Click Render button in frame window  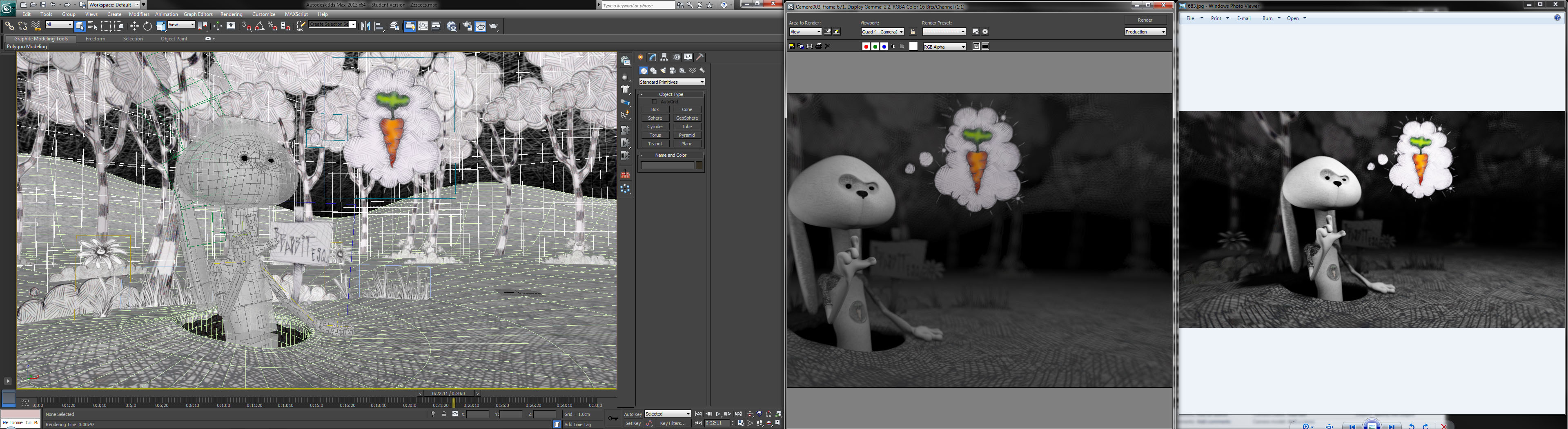(x=1145, y=20)
